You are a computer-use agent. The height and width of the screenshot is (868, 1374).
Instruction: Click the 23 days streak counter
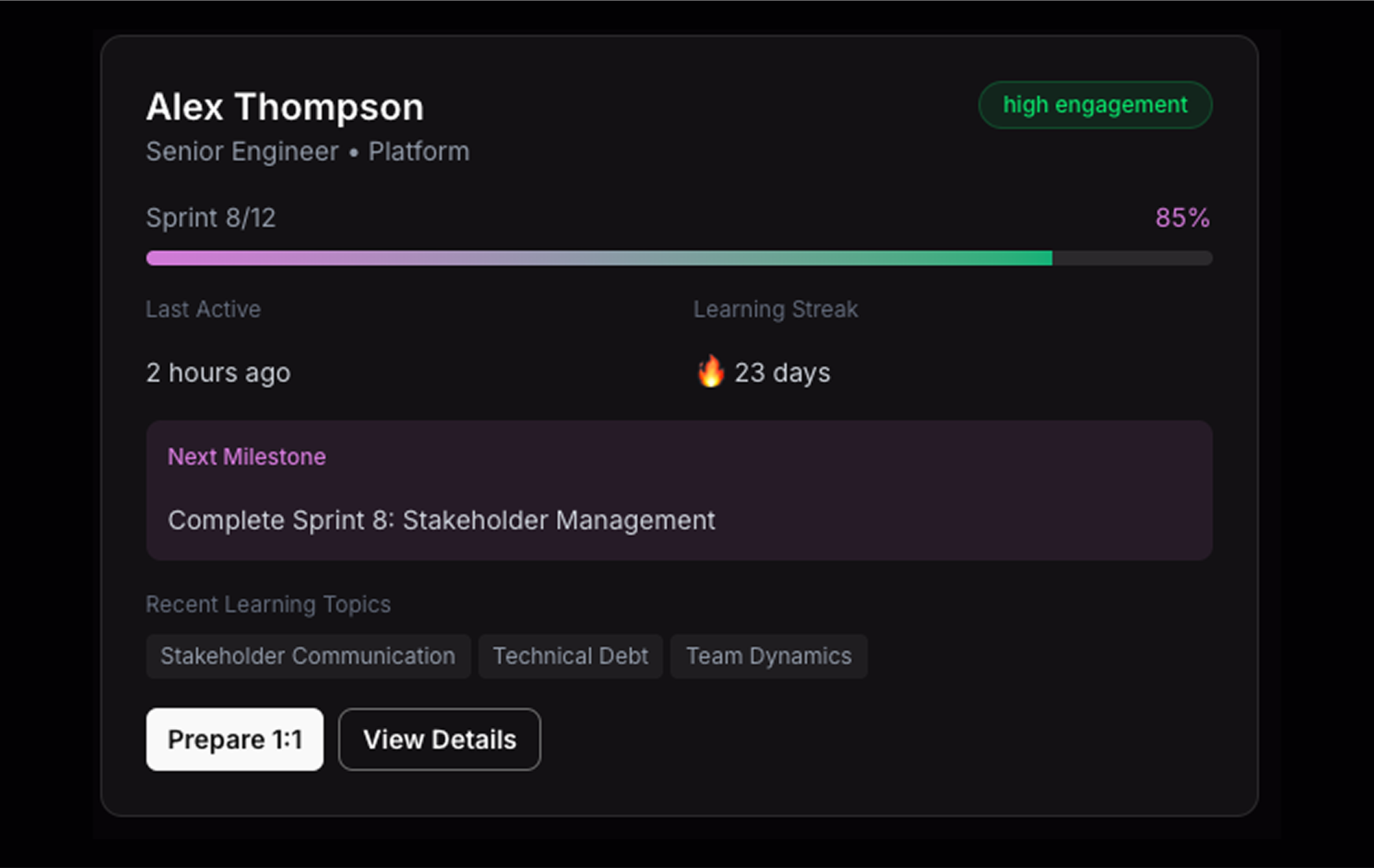click(x=783, y=372)
